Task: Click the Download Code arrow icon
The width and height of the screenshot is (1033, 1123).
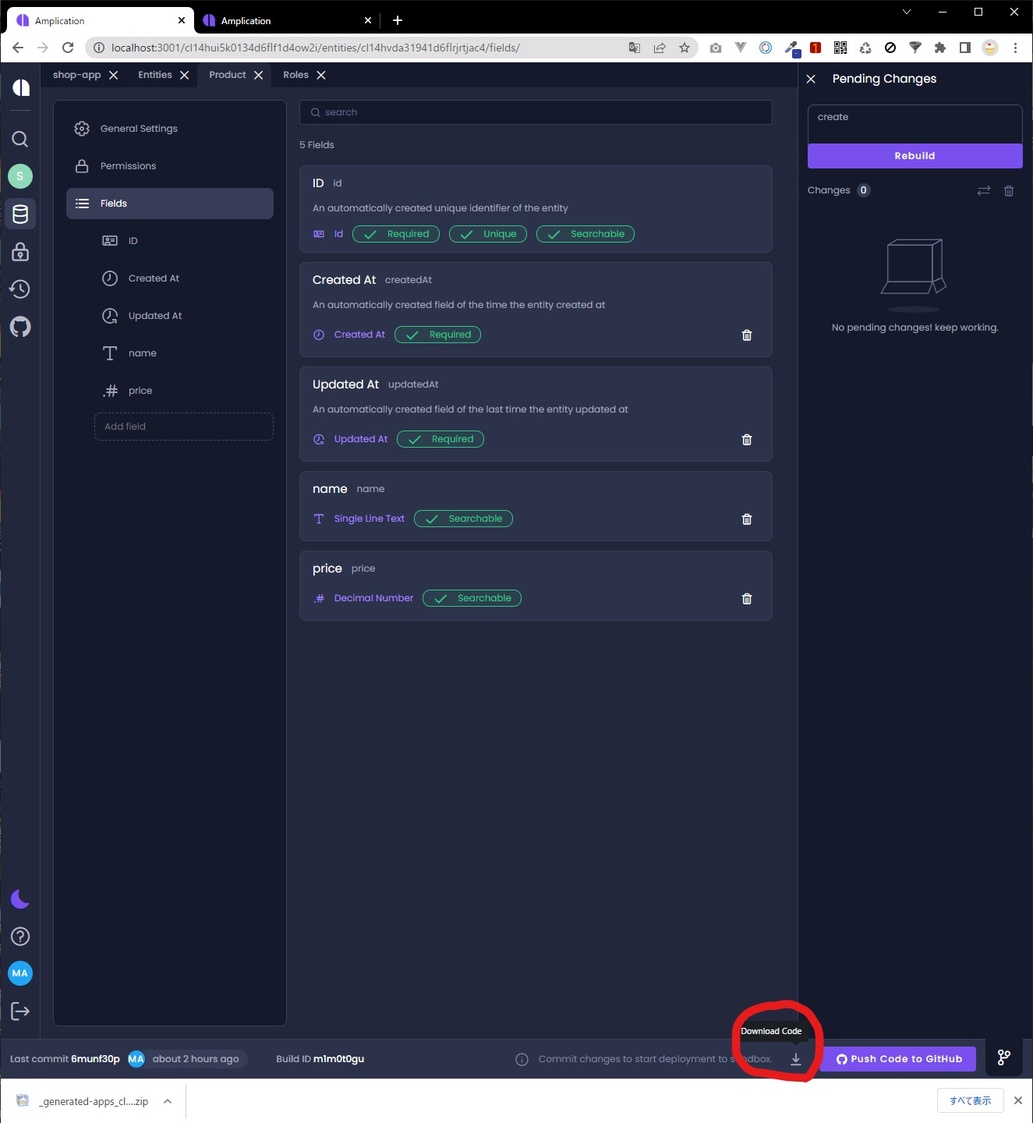Action: pos(796,1059)
